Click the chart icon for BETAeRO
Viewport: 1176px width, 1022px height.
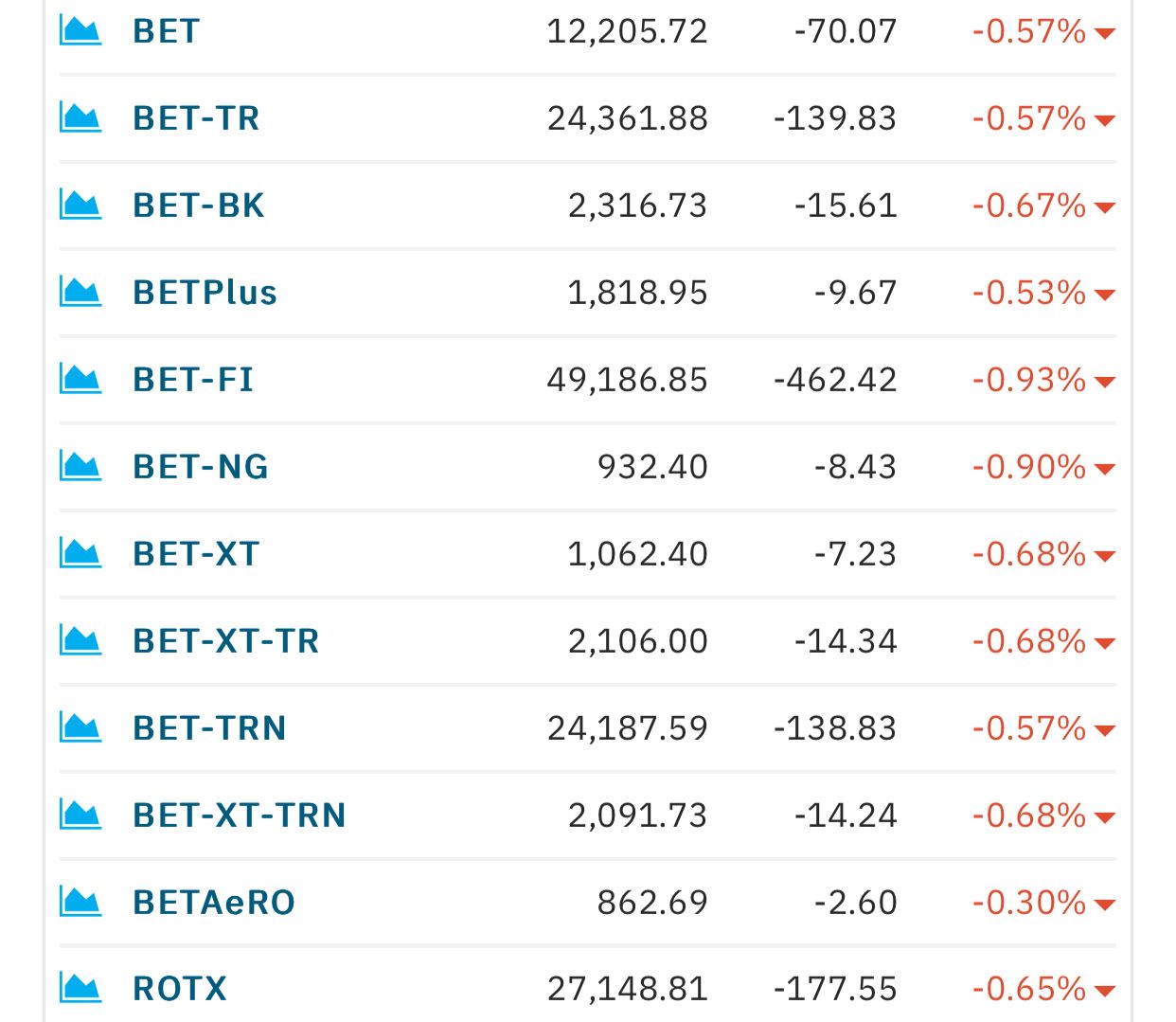(80, 903)
